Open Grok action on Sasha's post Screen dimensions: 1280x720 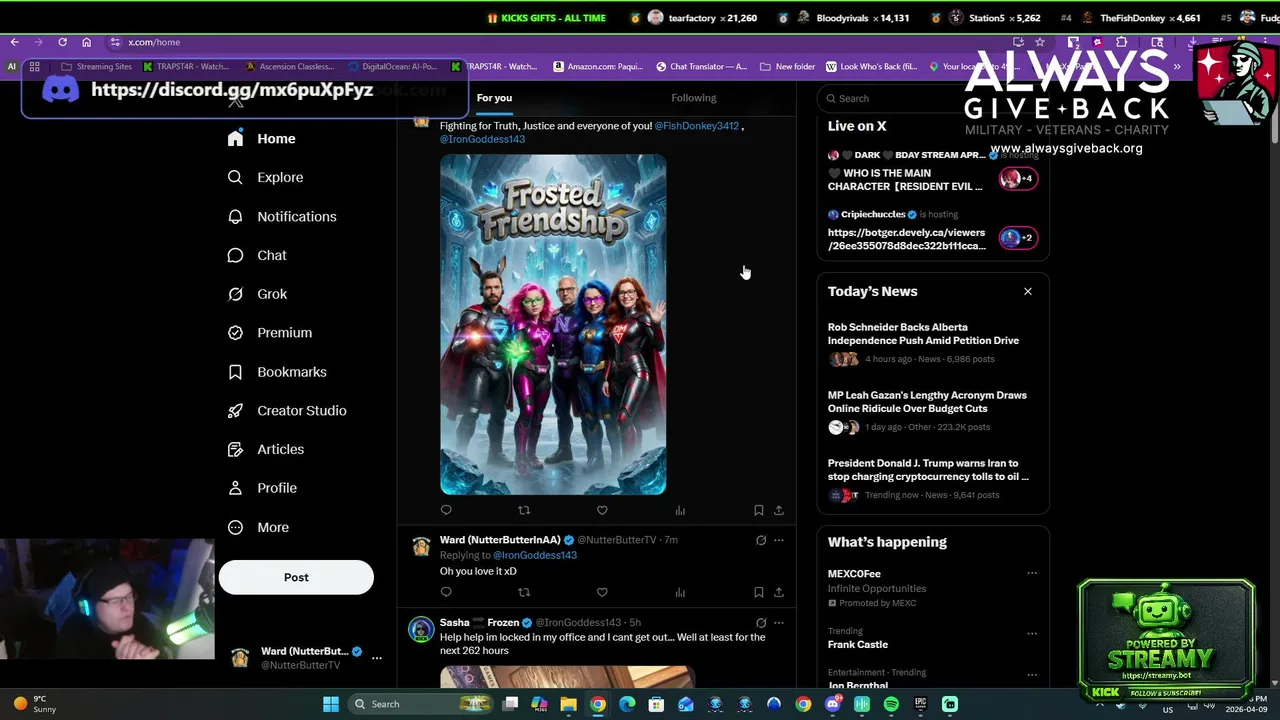(761, 623)
